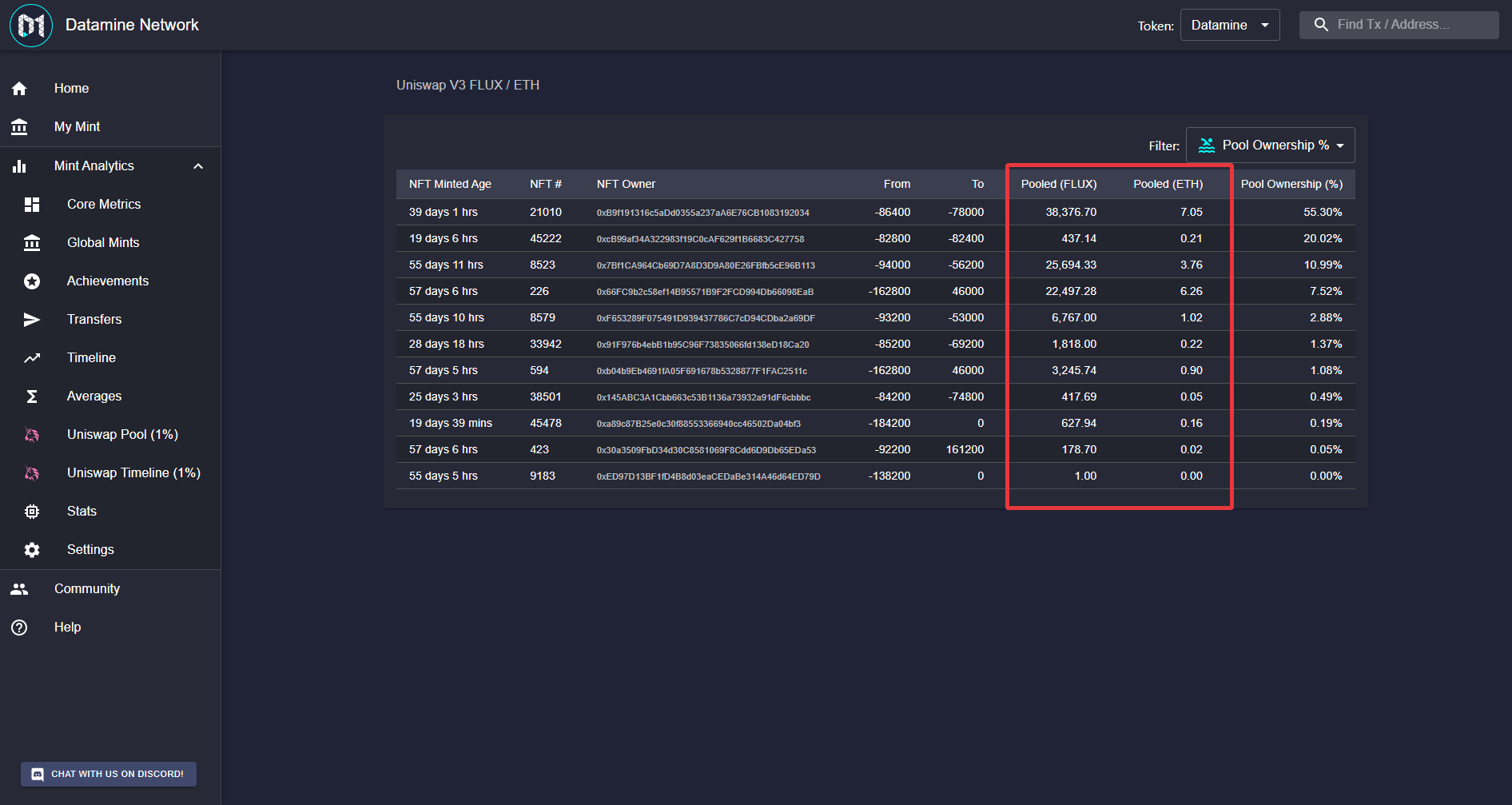Open the Stats page
The height and width of the screenshot is (805, 1512).
pyautogui.click(x=110, y=512)
